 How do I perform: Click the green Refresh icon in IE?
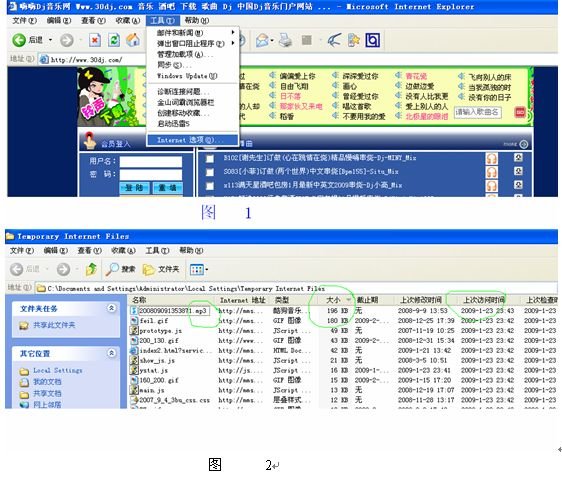click(x=114, y=40)
